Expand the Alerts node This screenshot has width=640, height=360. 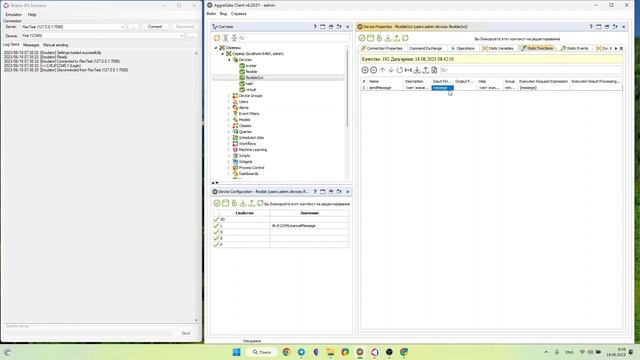(x=229, y=108)
